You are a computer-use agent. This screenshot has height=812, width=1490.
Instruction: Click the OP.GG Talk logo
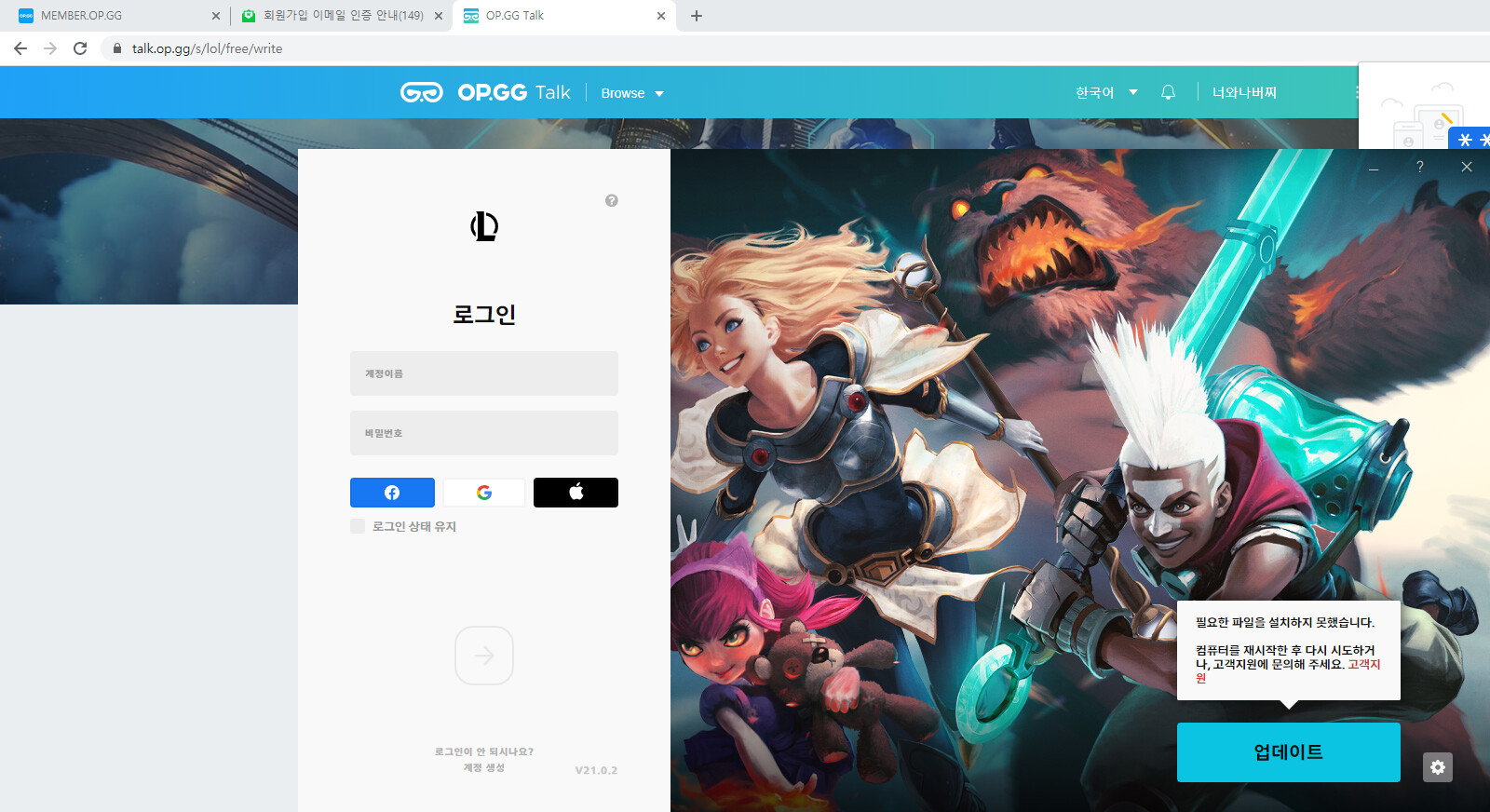(485, 92)
